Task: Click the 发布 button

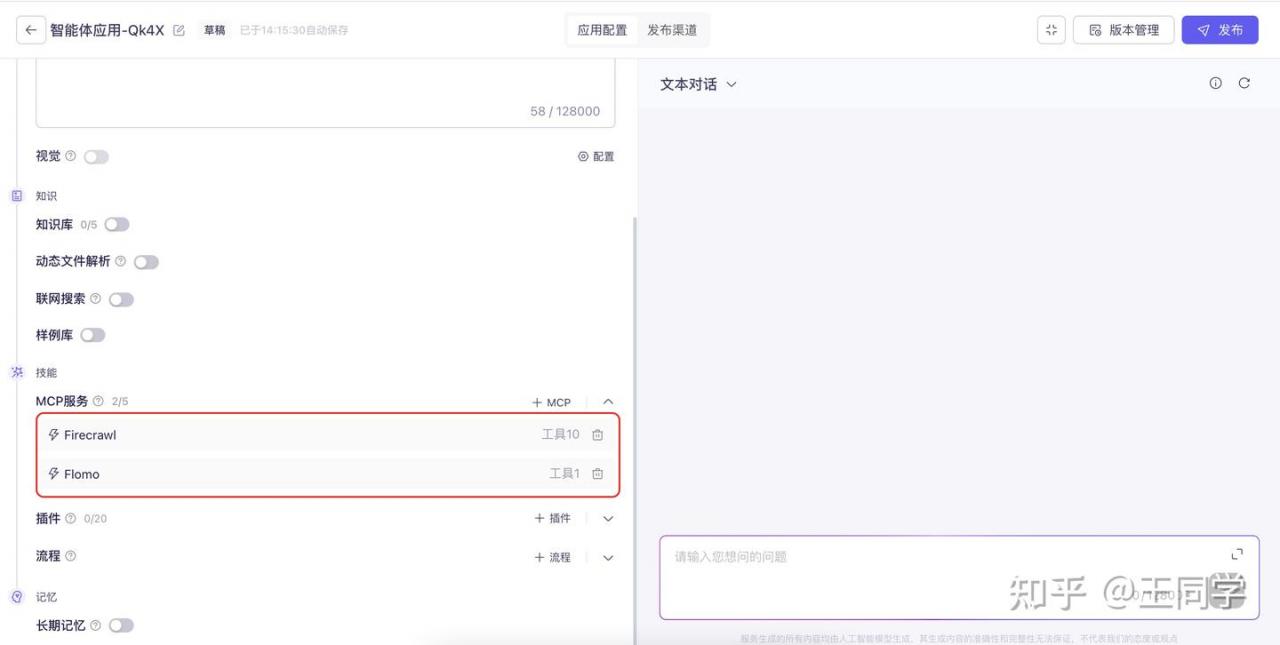Action: [x=1220, y=30]
